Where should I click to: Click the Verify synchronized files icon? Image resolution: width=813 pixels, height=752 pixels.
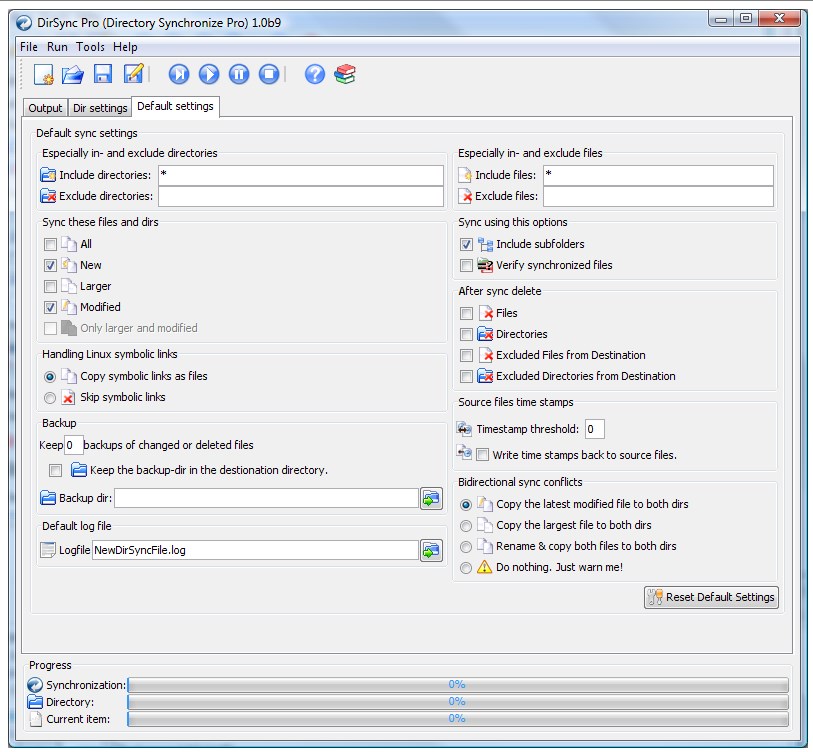(x=485, y=265)
